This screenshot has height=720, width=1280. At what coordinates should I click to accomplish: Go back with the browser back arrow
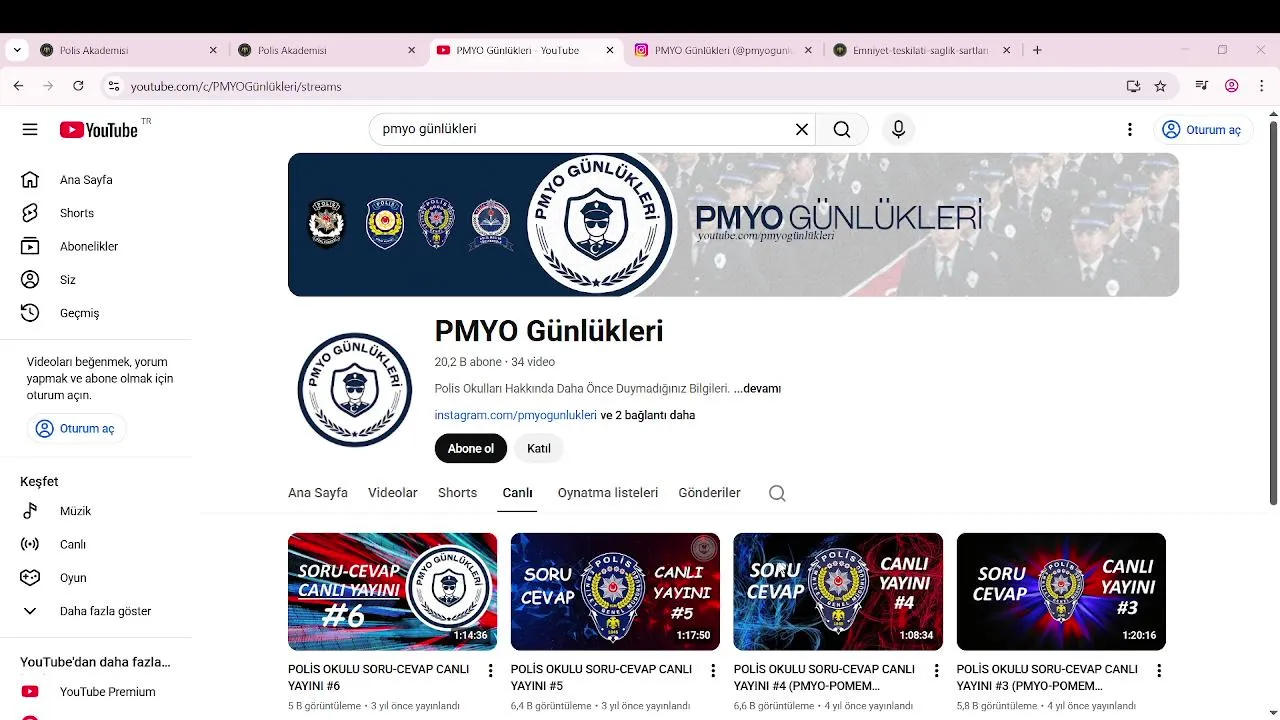(18, 86)
